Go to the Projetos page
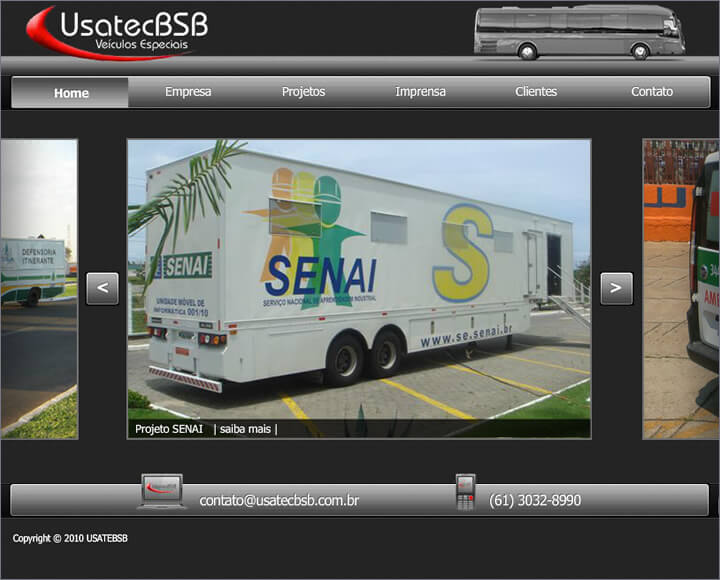The image size is (720, 580). coord(303,91)
